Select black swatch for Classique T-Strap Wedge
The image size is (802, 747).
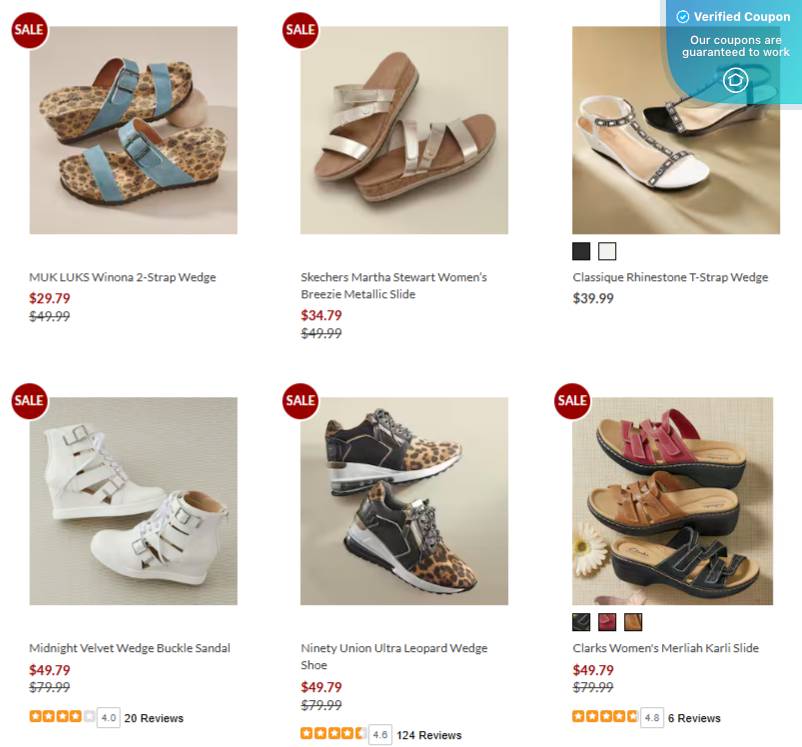[x=581, y=251]
